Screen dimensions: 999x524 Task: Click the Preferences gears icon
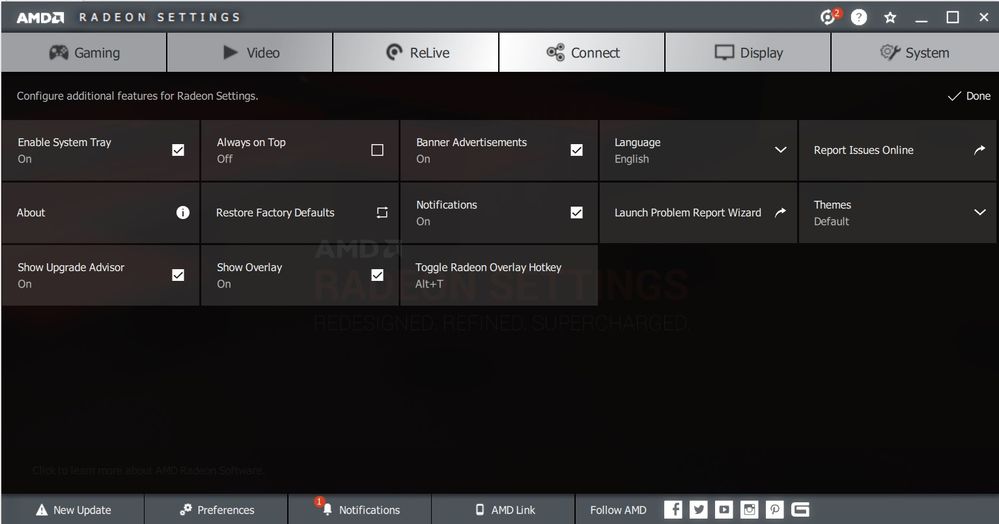[x=185, y=509]
